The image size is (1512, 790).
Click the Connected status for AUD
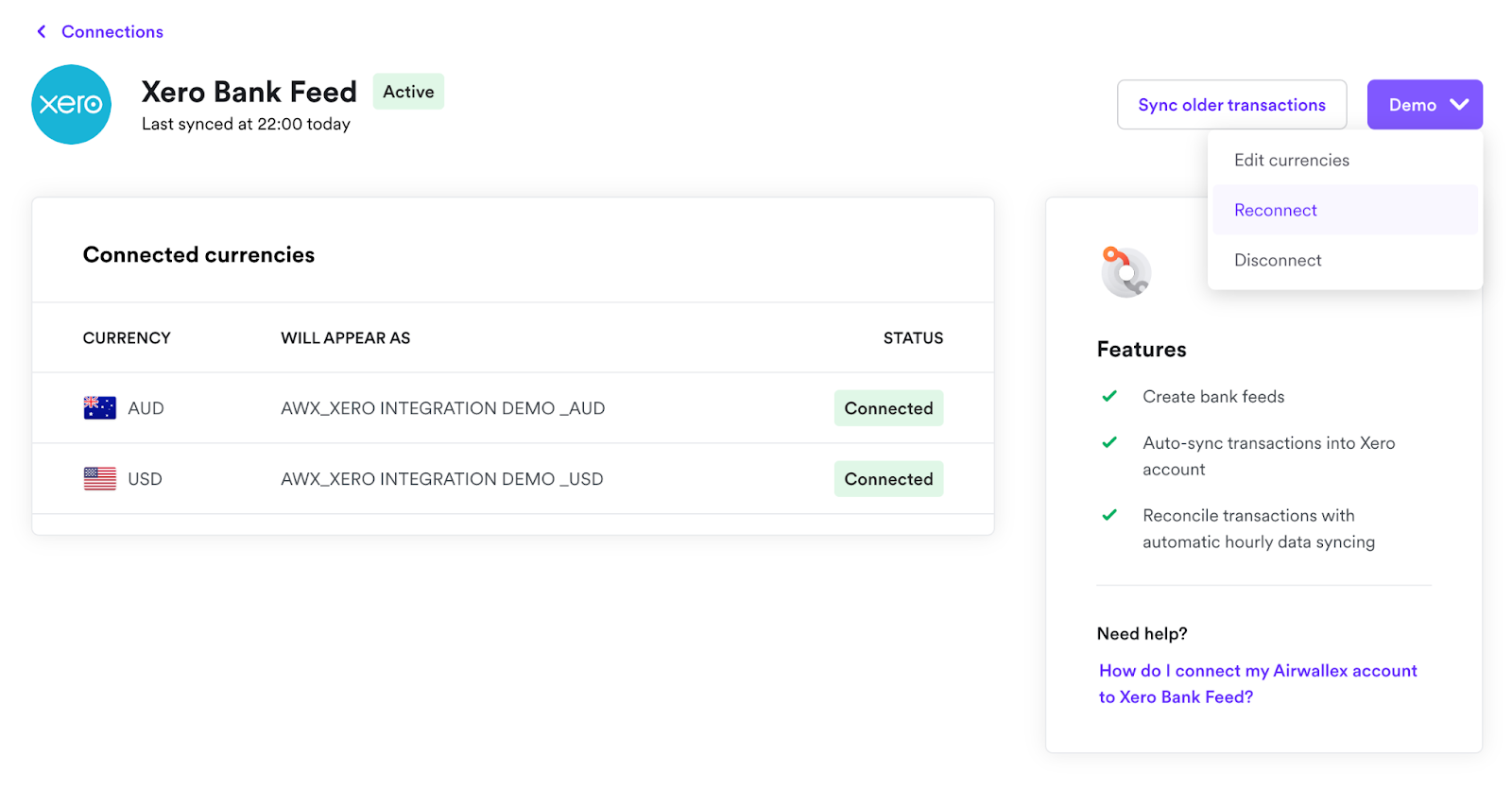[x=888, y=408]
